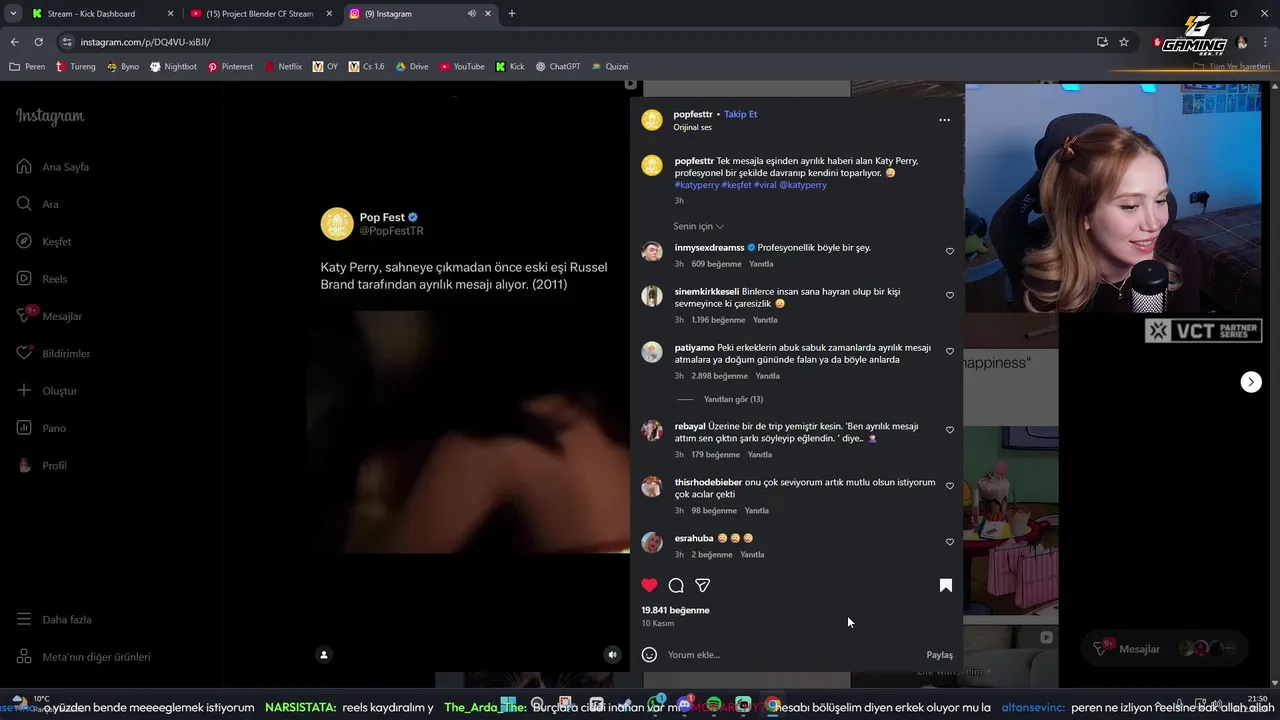Open Reels in sidebar
Image resolution: width=1280 pixels, height=720 pixels.
coord(42,279)
